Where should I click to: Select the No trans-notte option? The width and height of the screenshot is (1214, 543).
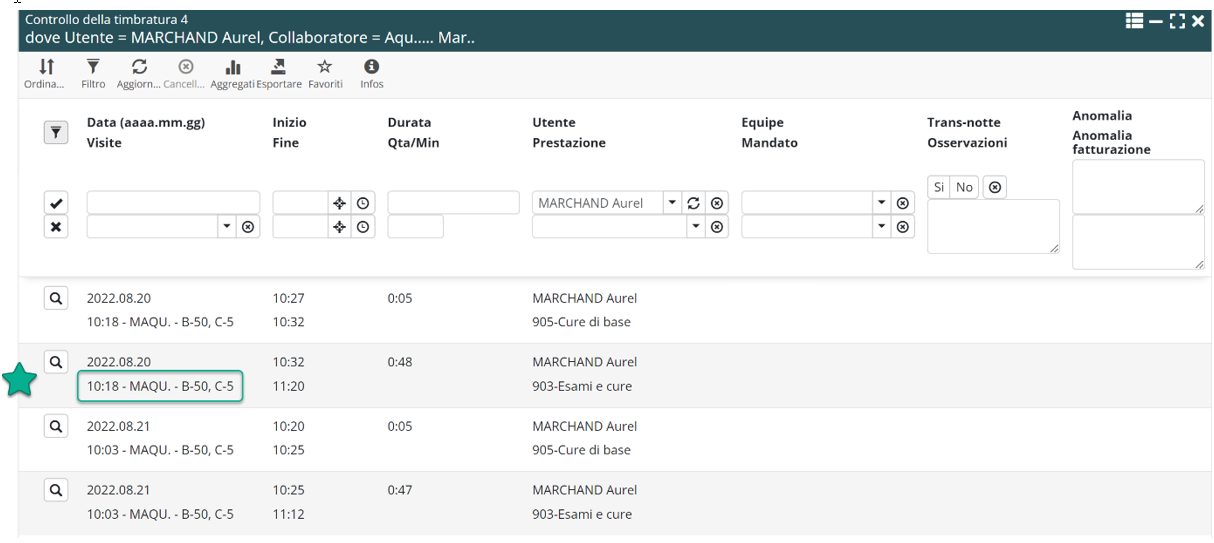coord(964,187)
